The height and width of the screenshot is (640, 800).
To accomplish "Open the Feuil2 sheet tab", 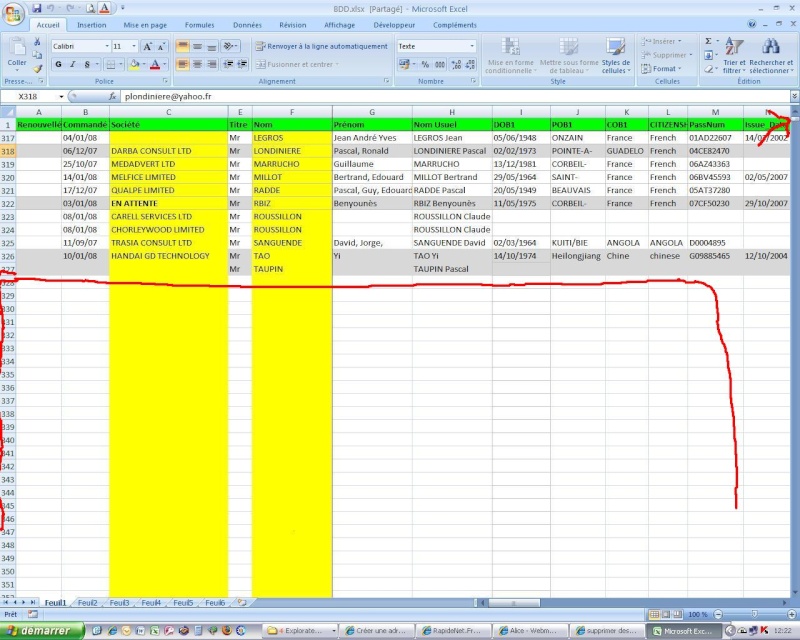I will tap(87, 603).
